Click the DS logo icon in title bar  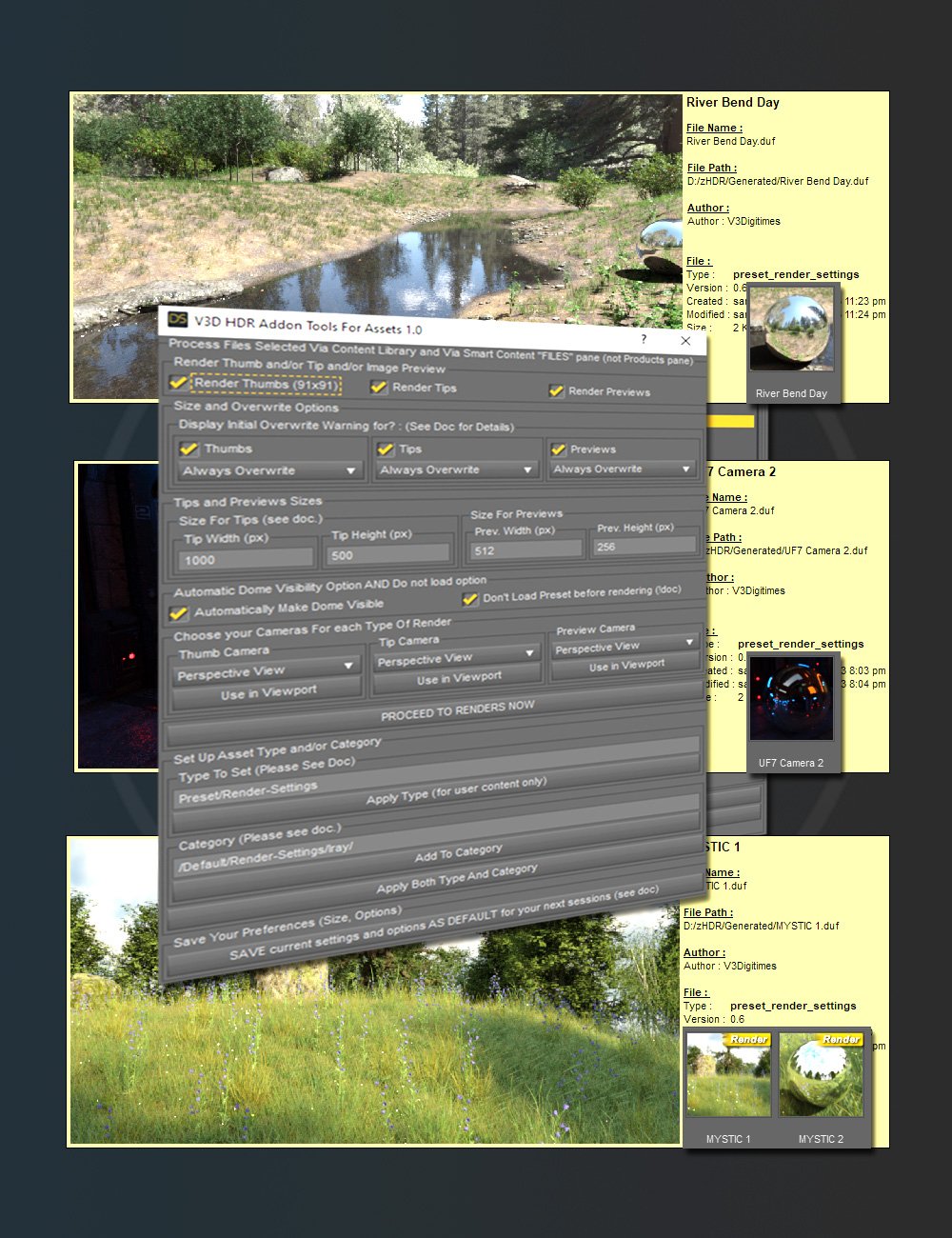177,320
